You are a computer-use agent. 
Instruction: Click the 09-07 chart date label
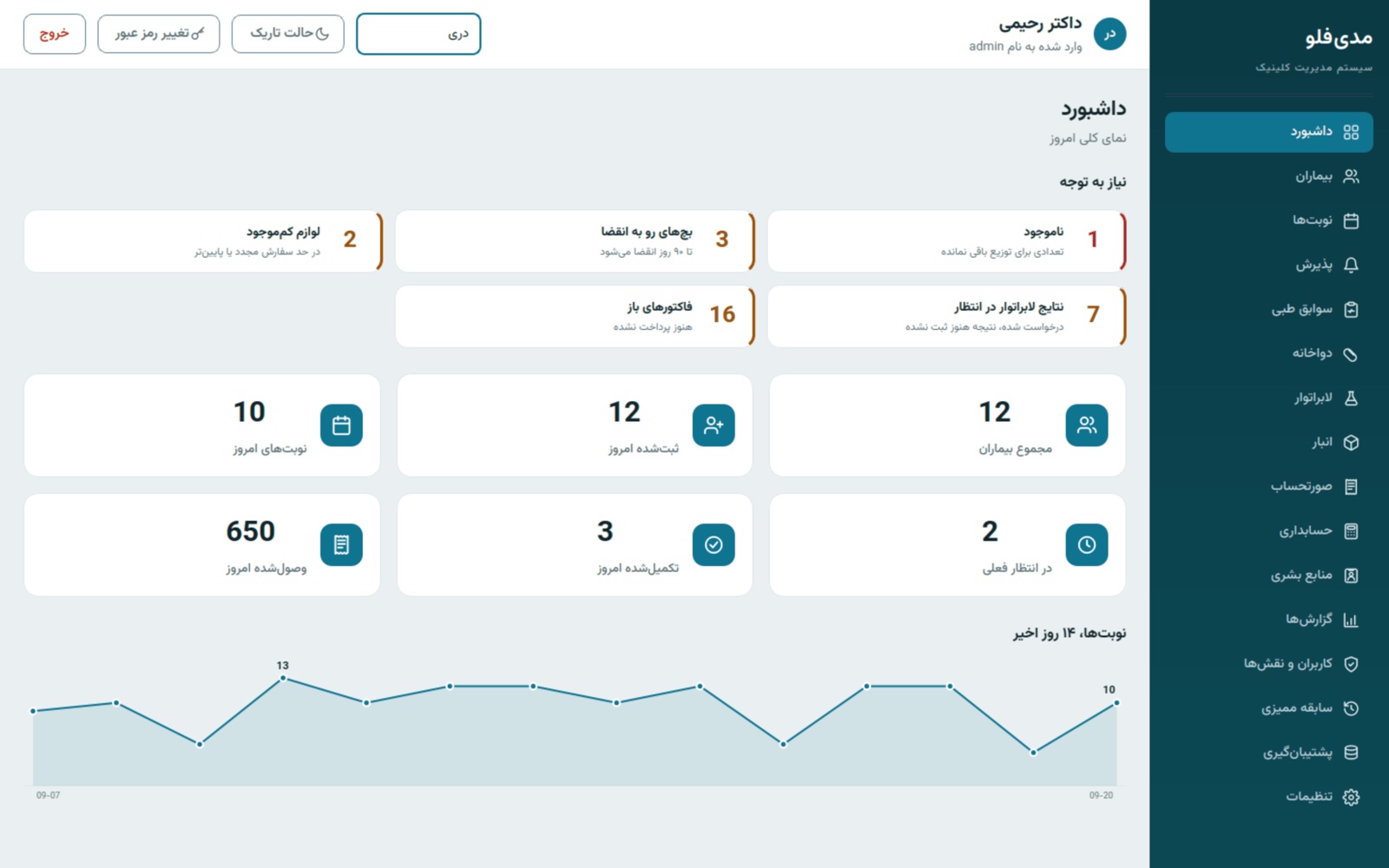49,795
